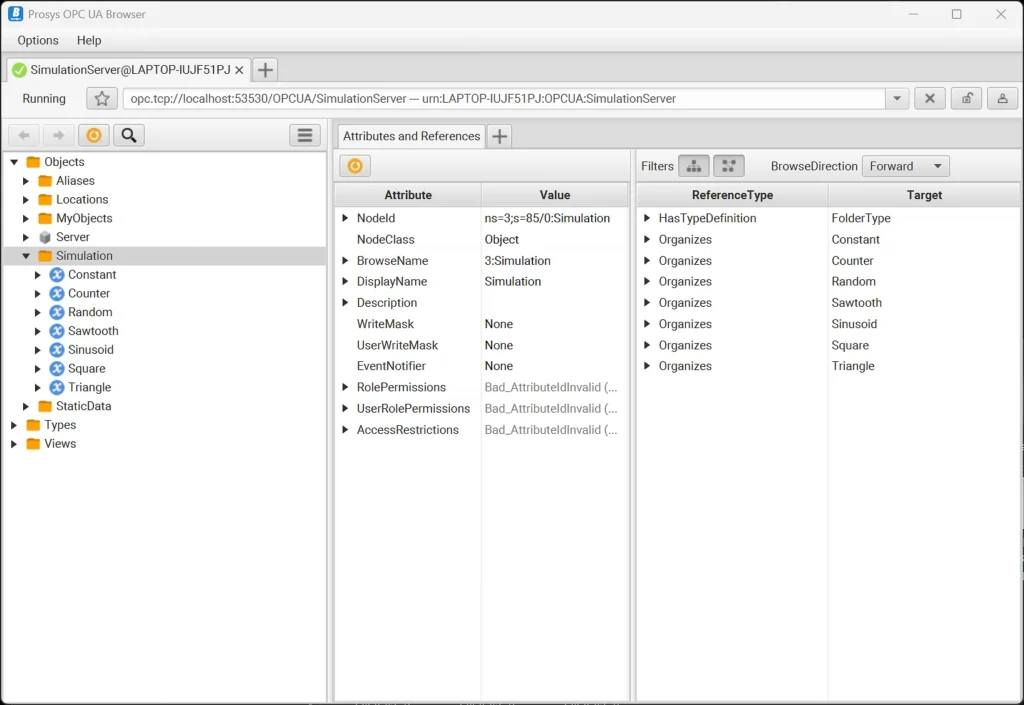
Task: Toggle the non-hierarchical references filter
Action: [729, 166]
